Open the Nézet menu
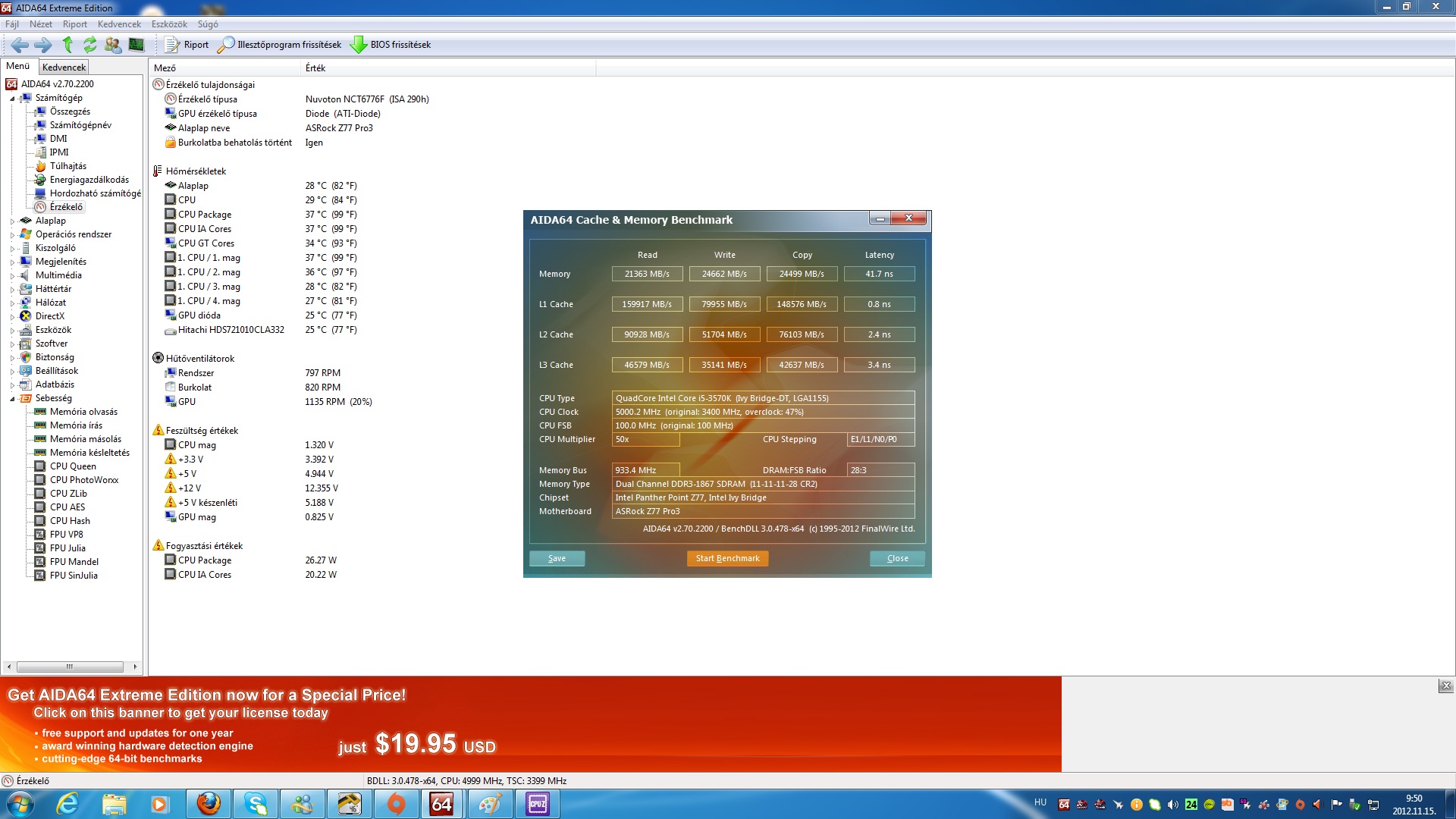Screen dimensions: 1456x819 [41, 24]
